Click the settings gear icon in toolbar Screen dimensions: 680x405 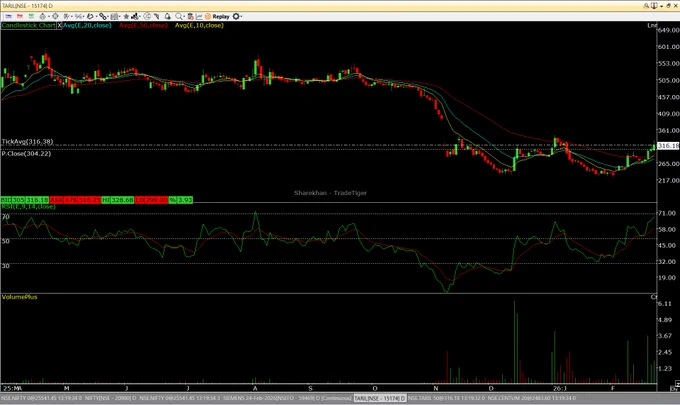click(235, 16)
